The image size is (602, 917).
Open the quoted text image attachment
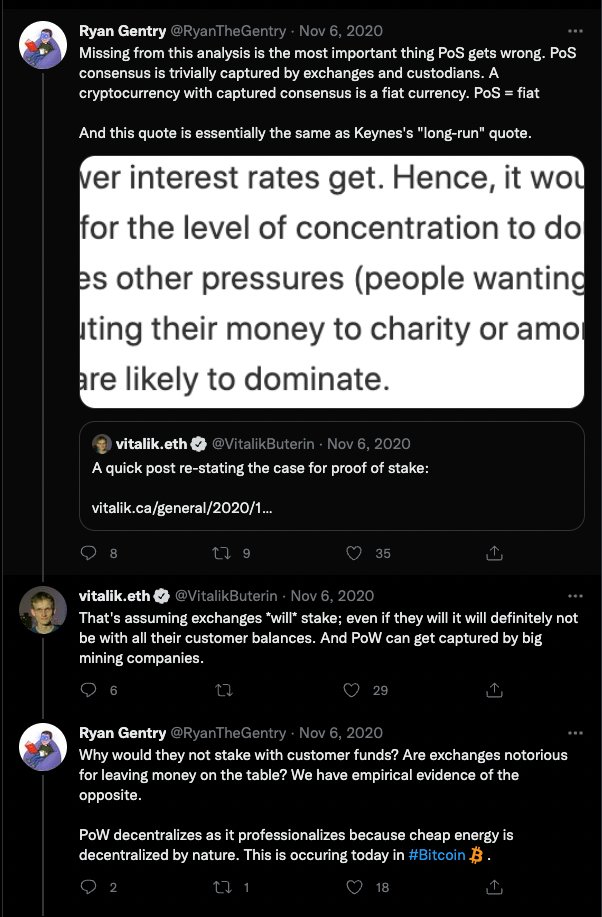pos(332,282)
